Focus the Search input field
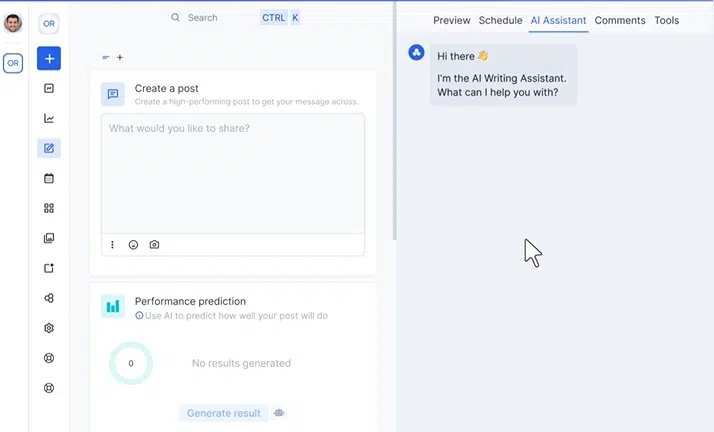 click(x=203, y=18)
